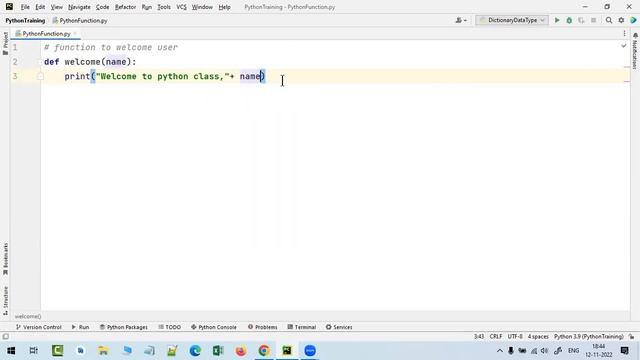640x360 pixels.
Task: Open Zoom from taskbar
Action: click(x=310, y=351)
